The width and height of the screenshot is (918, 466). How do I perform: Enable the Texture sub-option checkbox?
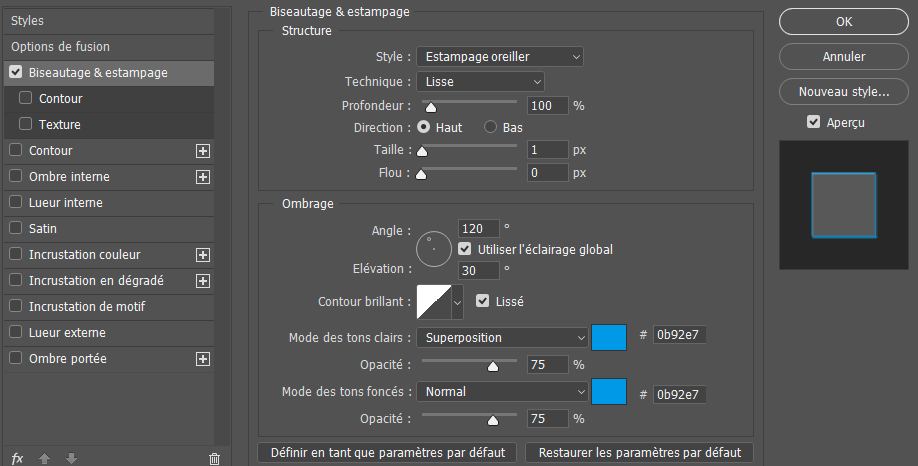(x=26, y=125)
